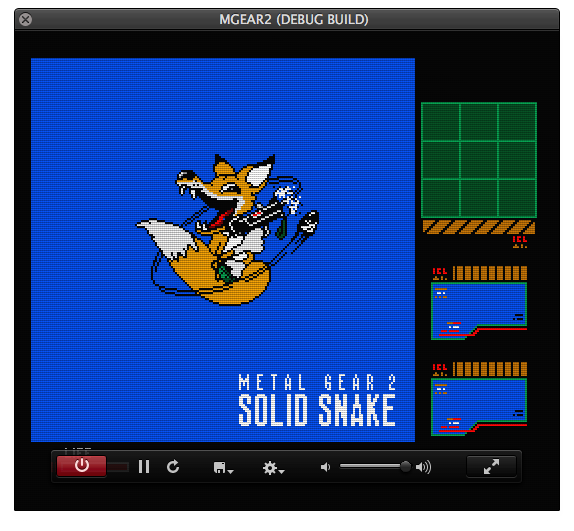Click the lower blue mini screen thumbnail

[x=479, y=407]
